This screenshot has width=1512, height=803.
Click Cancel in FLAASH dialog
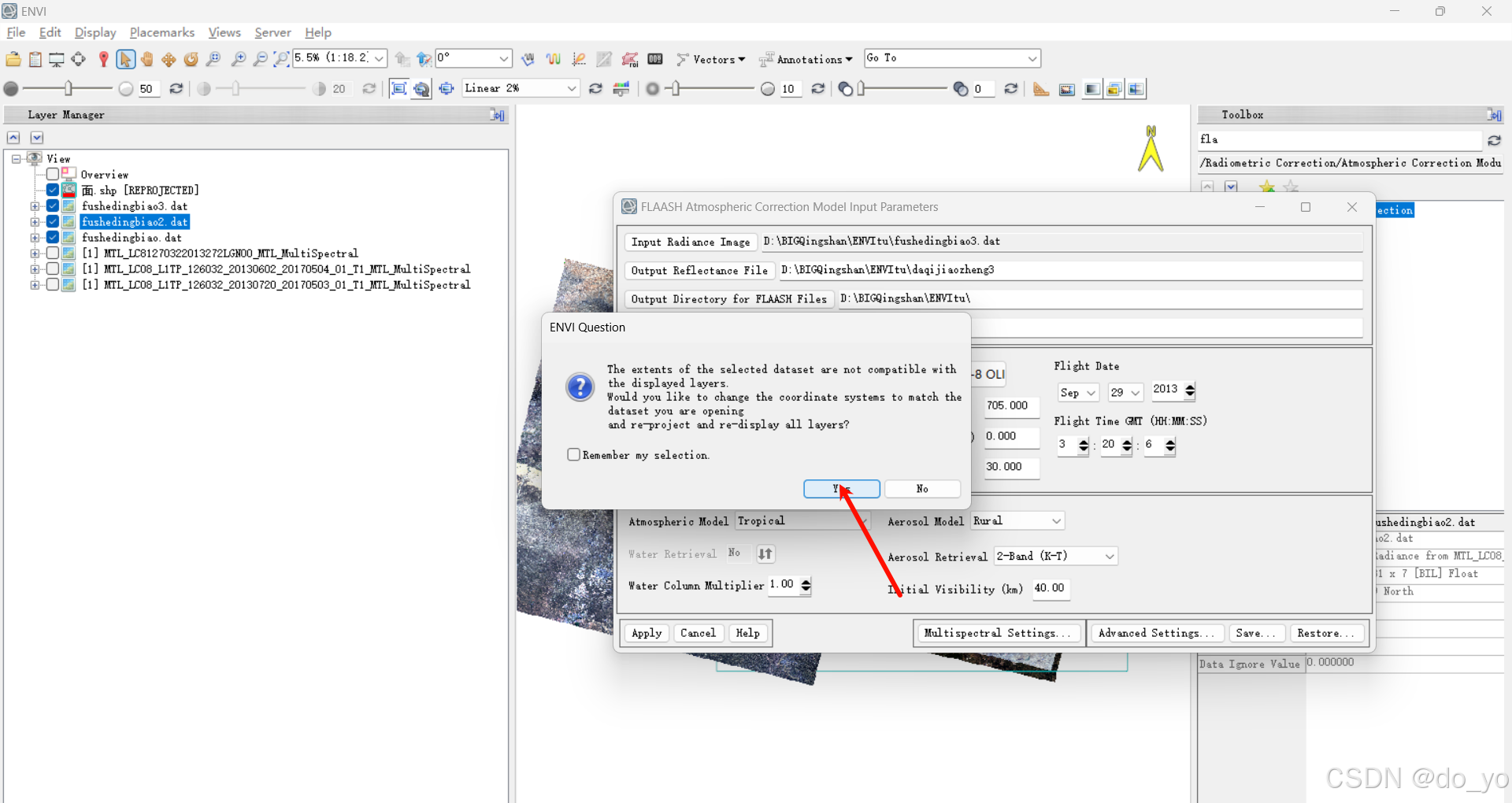pos(698,633)
